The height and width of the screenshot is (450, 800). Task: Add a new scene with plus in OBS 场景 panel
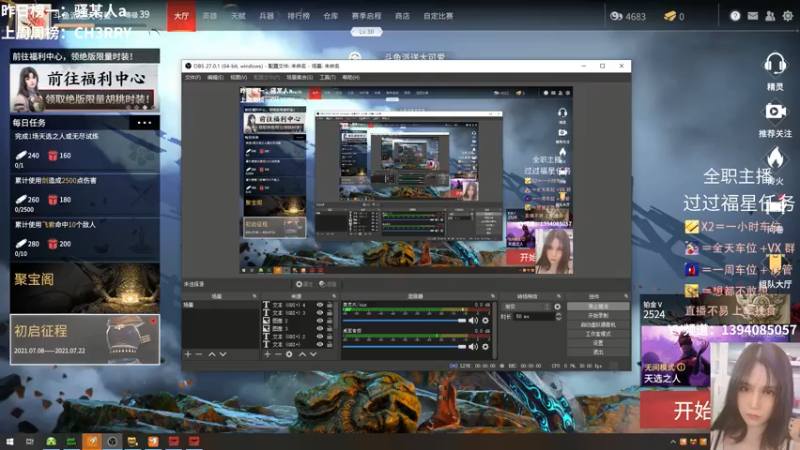(x=188, y=354)
